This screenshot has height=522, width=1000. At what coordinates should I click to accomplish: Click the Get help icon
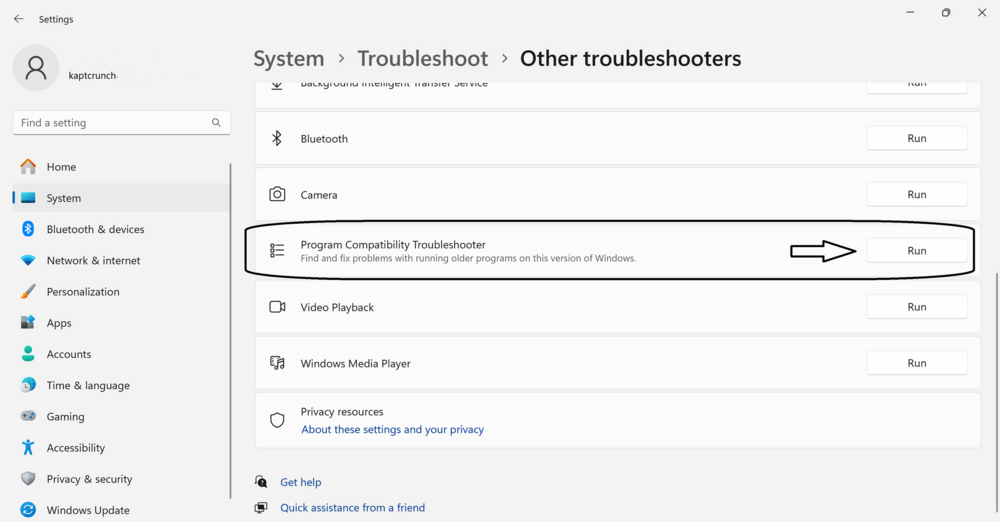[261, 482]
